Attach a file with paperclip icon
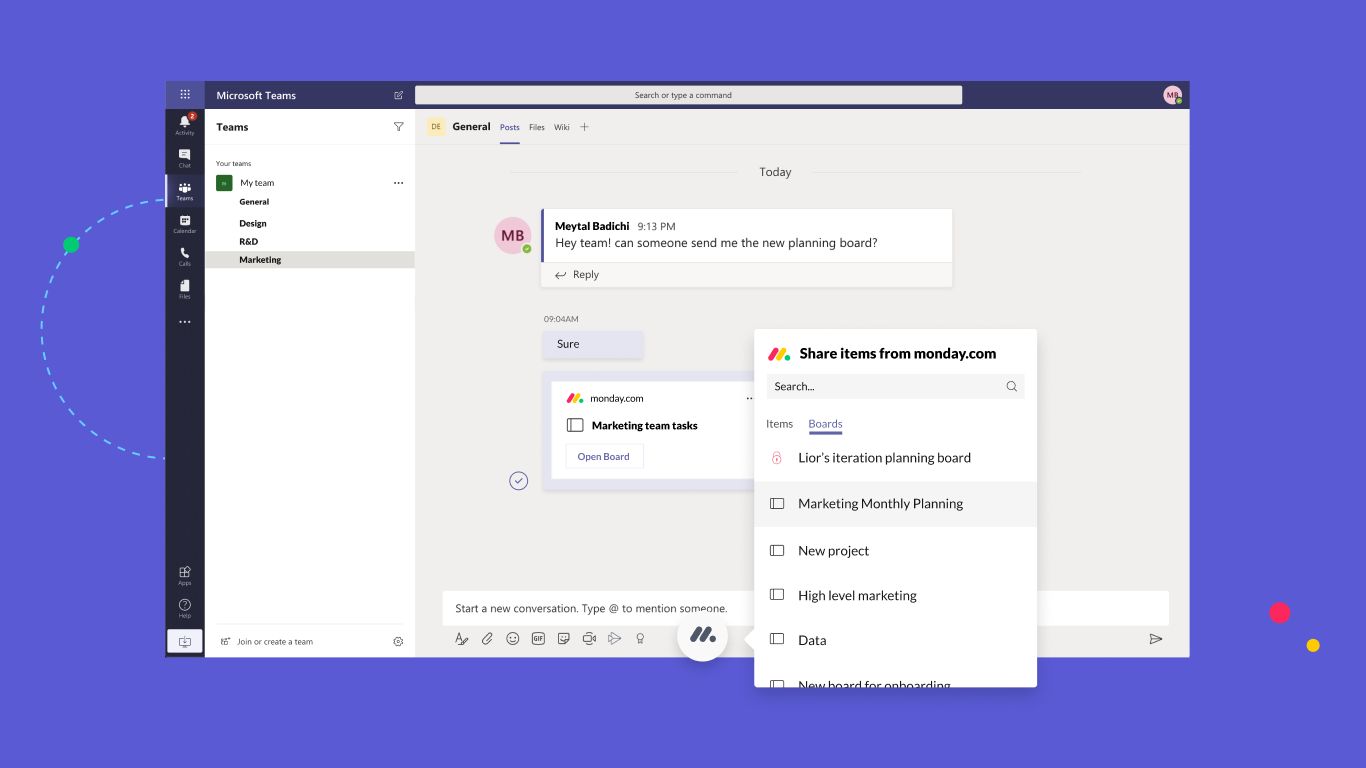 pyautogui.click(x=487, y=638)
